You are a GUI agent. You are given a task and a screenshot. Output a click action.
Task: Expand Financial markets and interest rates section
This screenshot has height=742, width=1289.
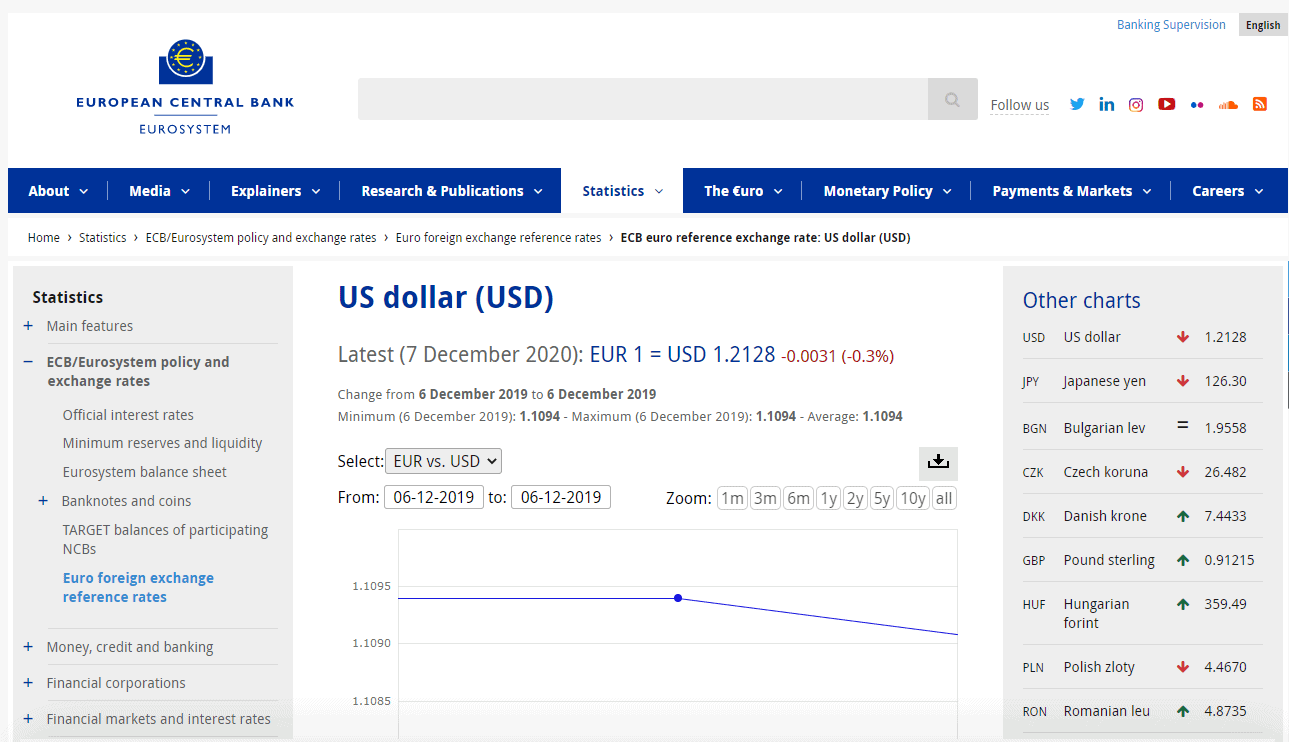pyautogui.click(x=28, y=719)
